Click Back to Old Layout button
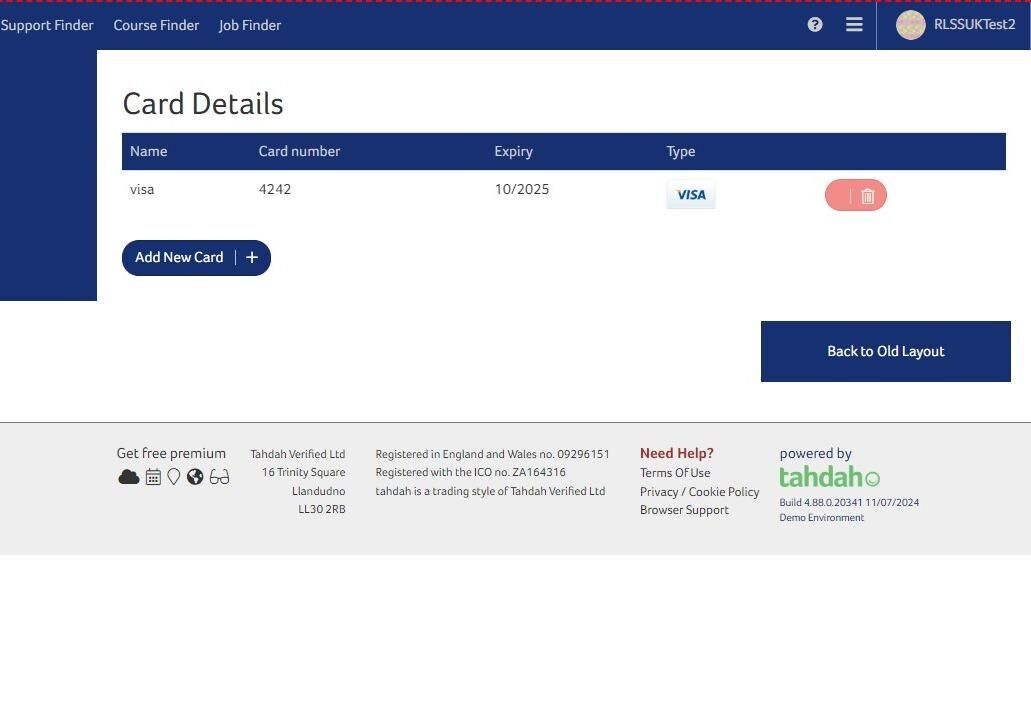 (x=886, y=351)
